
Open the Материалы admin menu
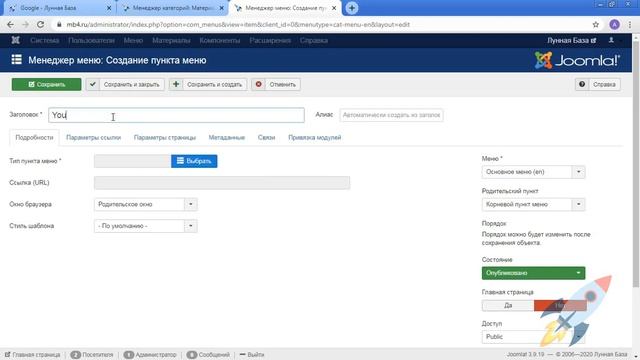pos(171,40)
